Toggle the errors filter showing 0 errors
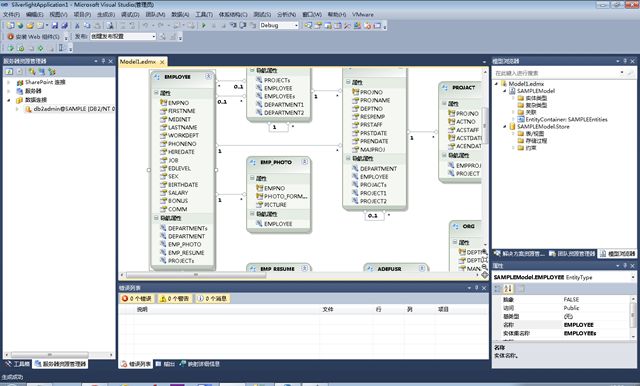The height and width of the screenshot is (386, 640). (x=137, y=299)
